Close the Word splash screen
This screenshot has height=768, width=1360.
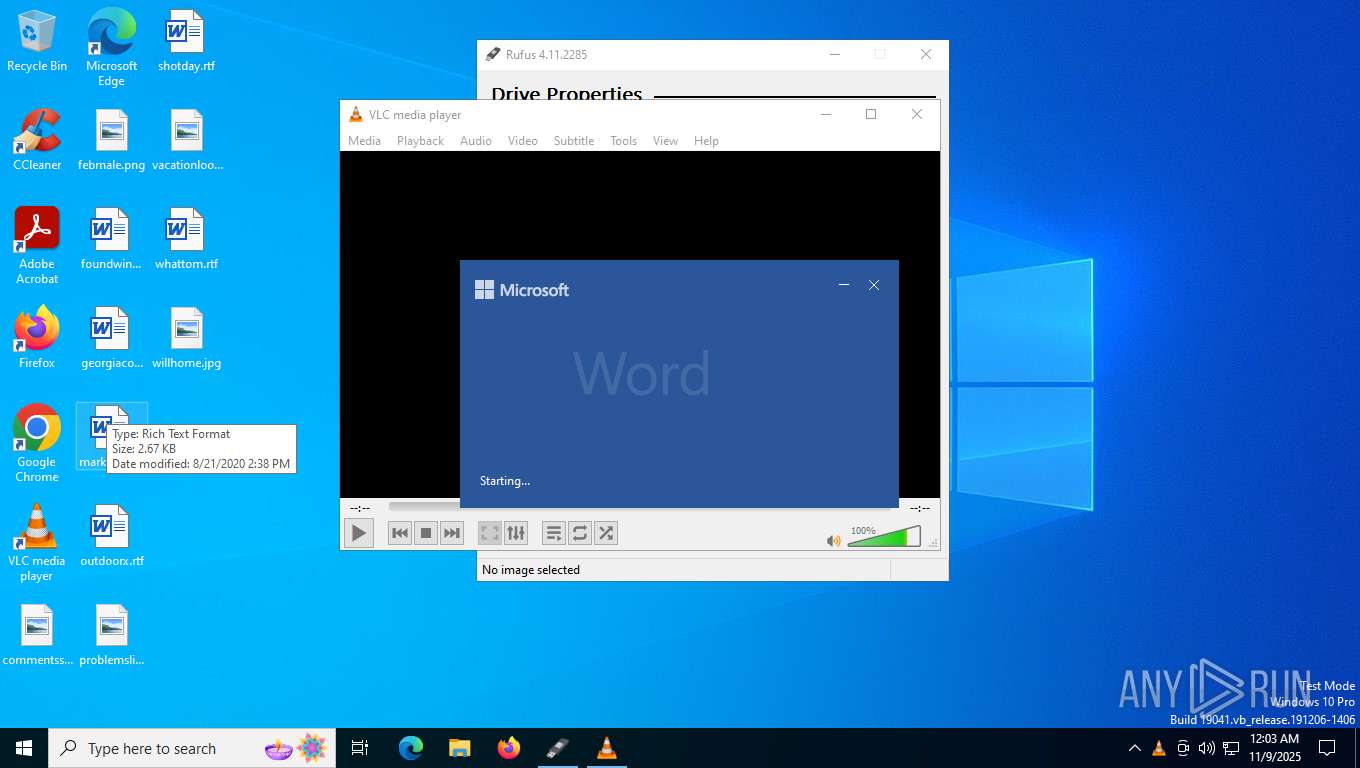tap(874, 285)
